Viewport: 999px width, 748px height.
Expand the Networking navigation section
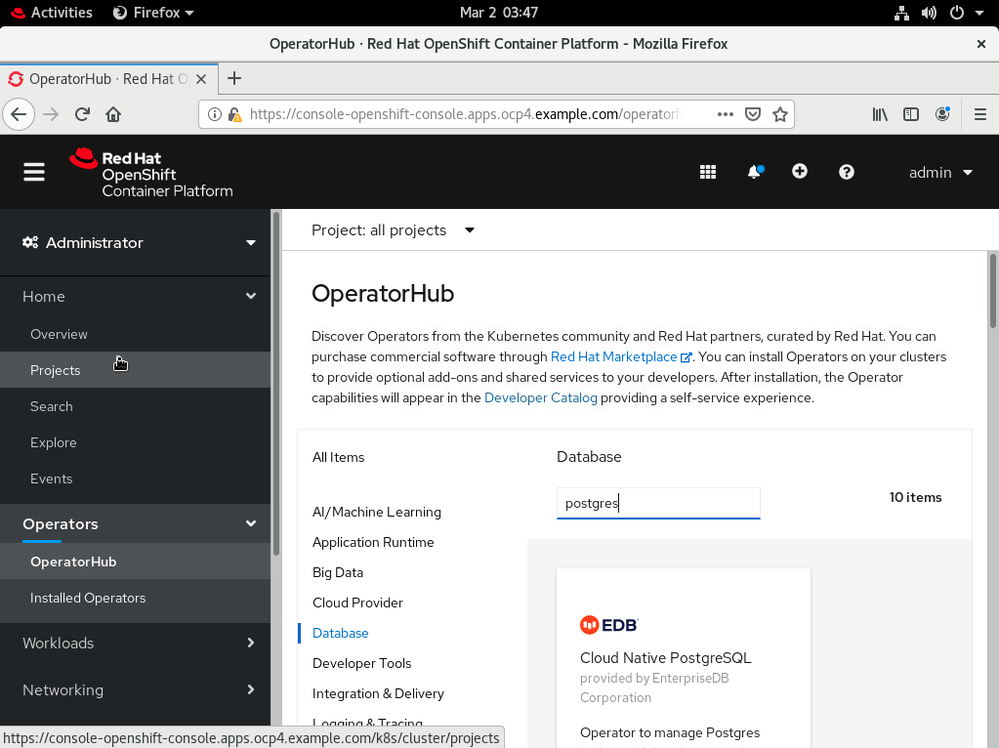point(138,690)
